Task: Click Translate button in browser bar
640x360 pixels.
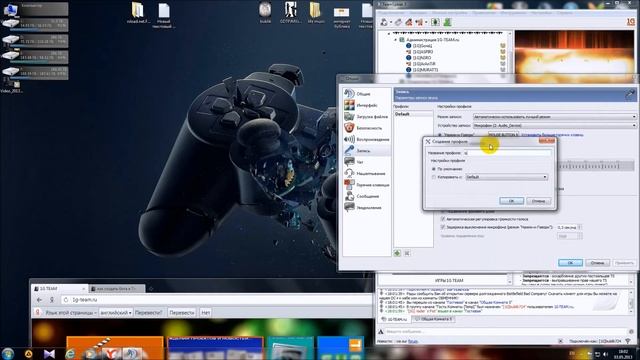Action: (x=181, y=313)
